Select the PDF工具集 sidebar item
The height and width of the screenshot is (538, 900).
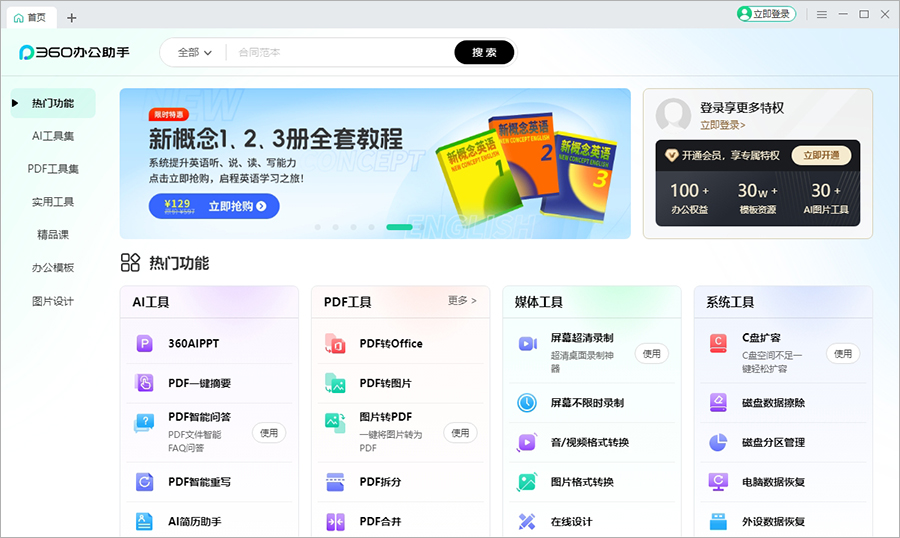click(53, 169)
